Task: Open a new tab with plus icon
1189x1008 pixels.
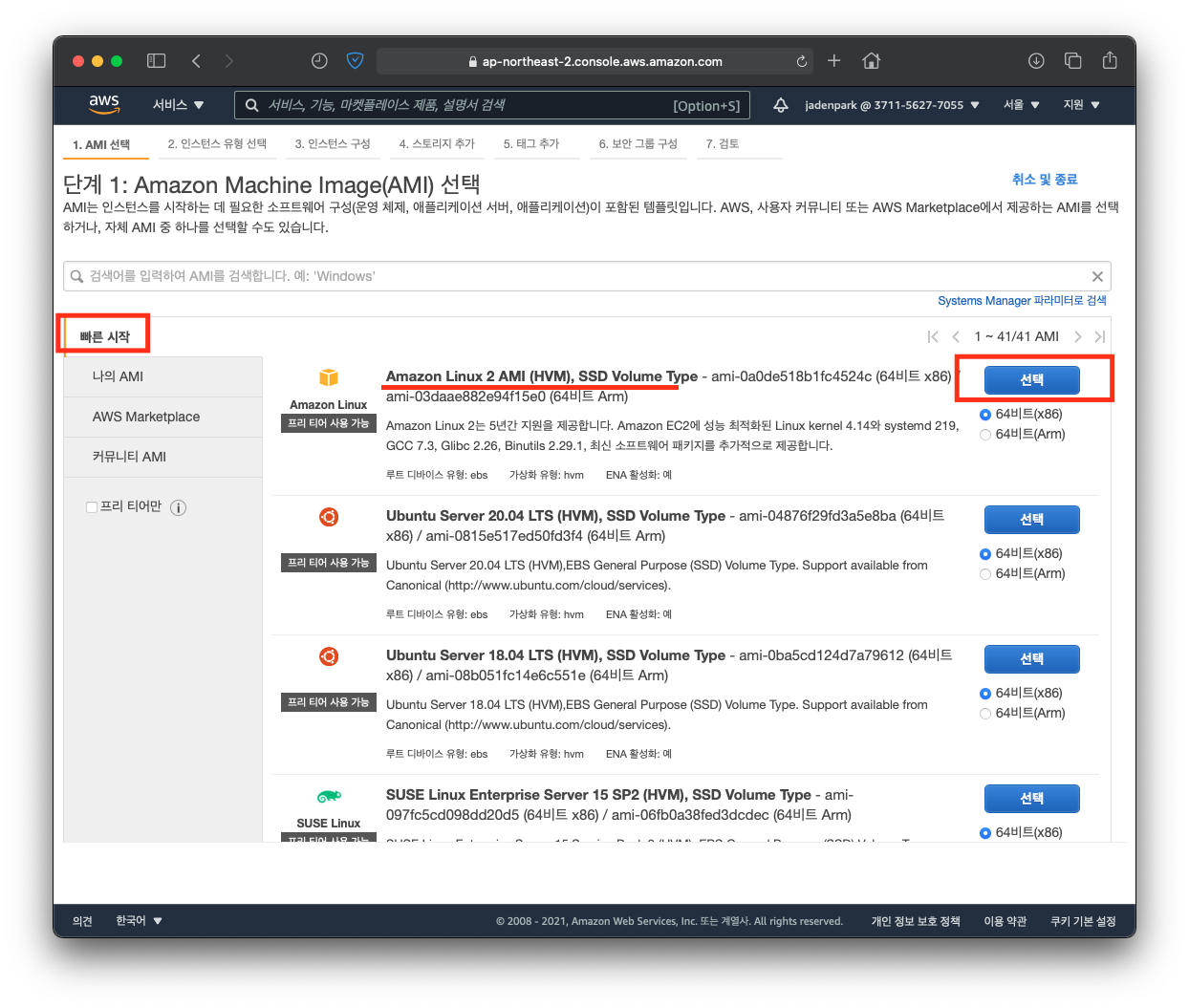Action: coord(833,61)
